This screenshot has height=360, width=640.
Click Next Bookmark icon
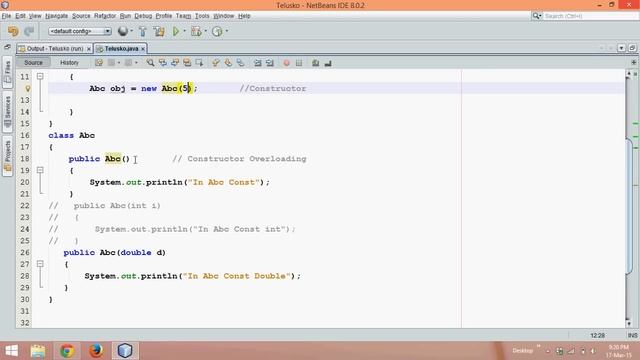tap(228, 63)
